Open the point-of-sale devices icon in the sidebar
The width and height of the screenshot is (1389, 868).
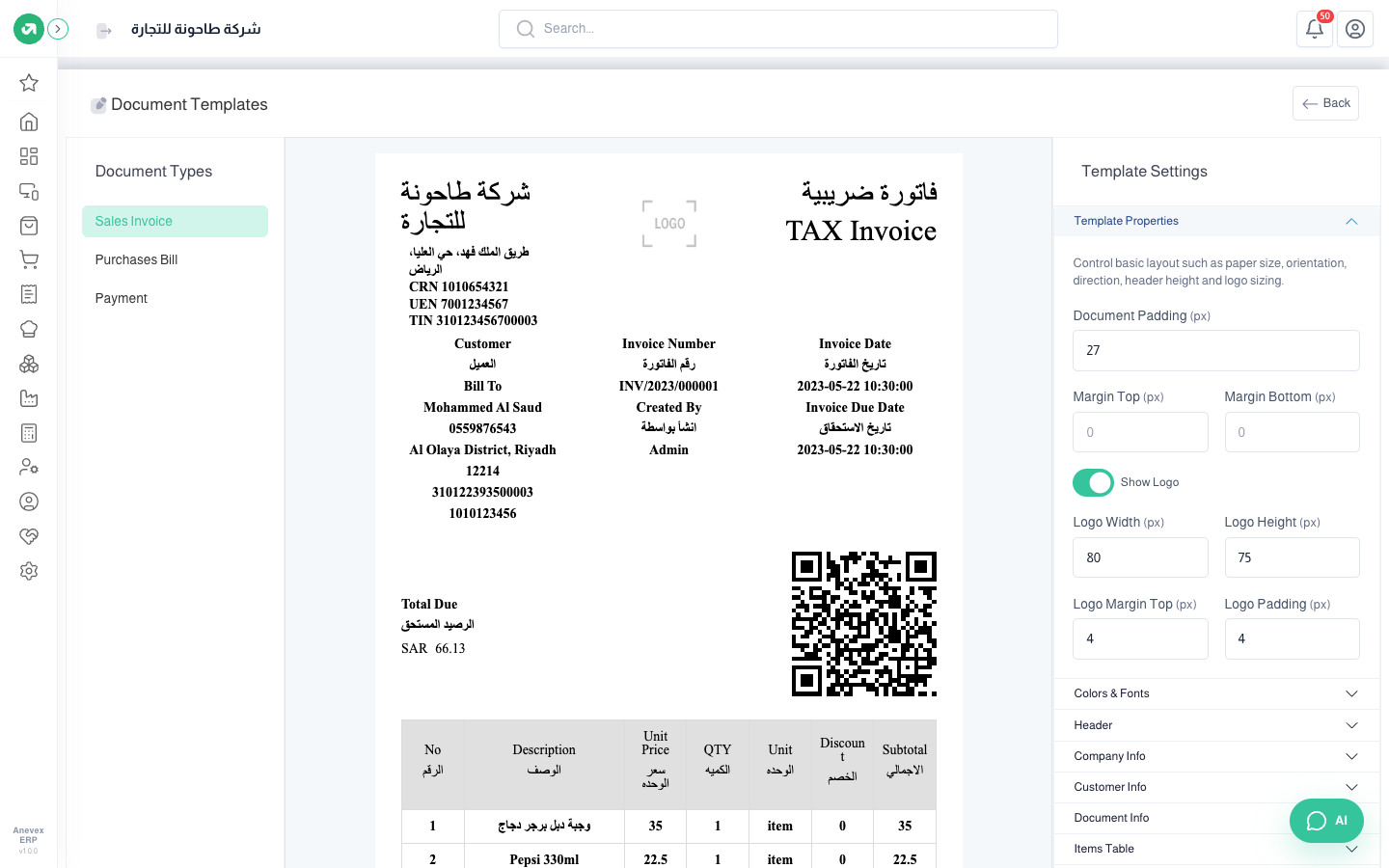[29, 191]
